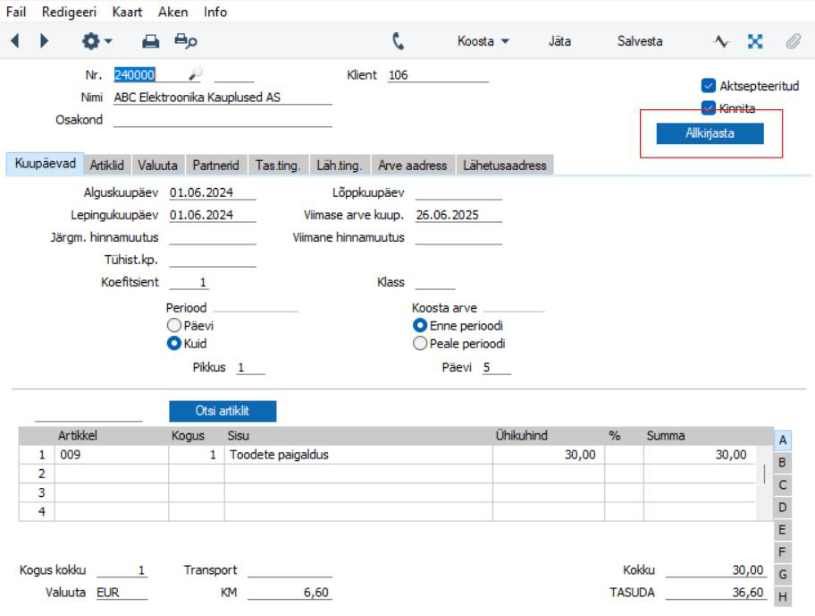
Task: Open the Kaart menu
Action: pyautogui.click(x=127, y=11)
